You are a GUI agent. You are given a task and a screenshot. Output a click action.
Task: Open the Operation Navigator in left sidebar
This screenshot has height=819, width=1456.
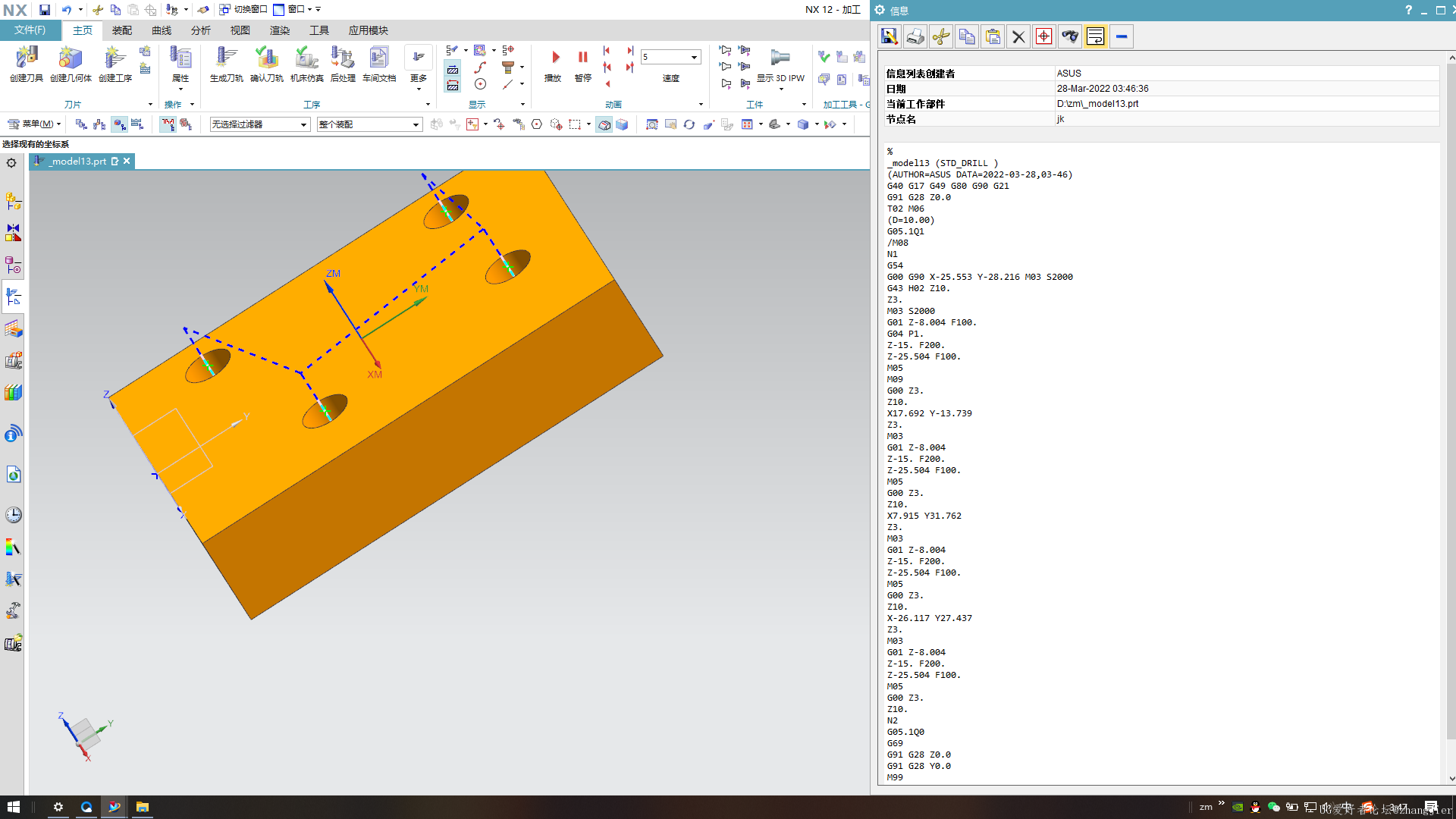(13, 297)
